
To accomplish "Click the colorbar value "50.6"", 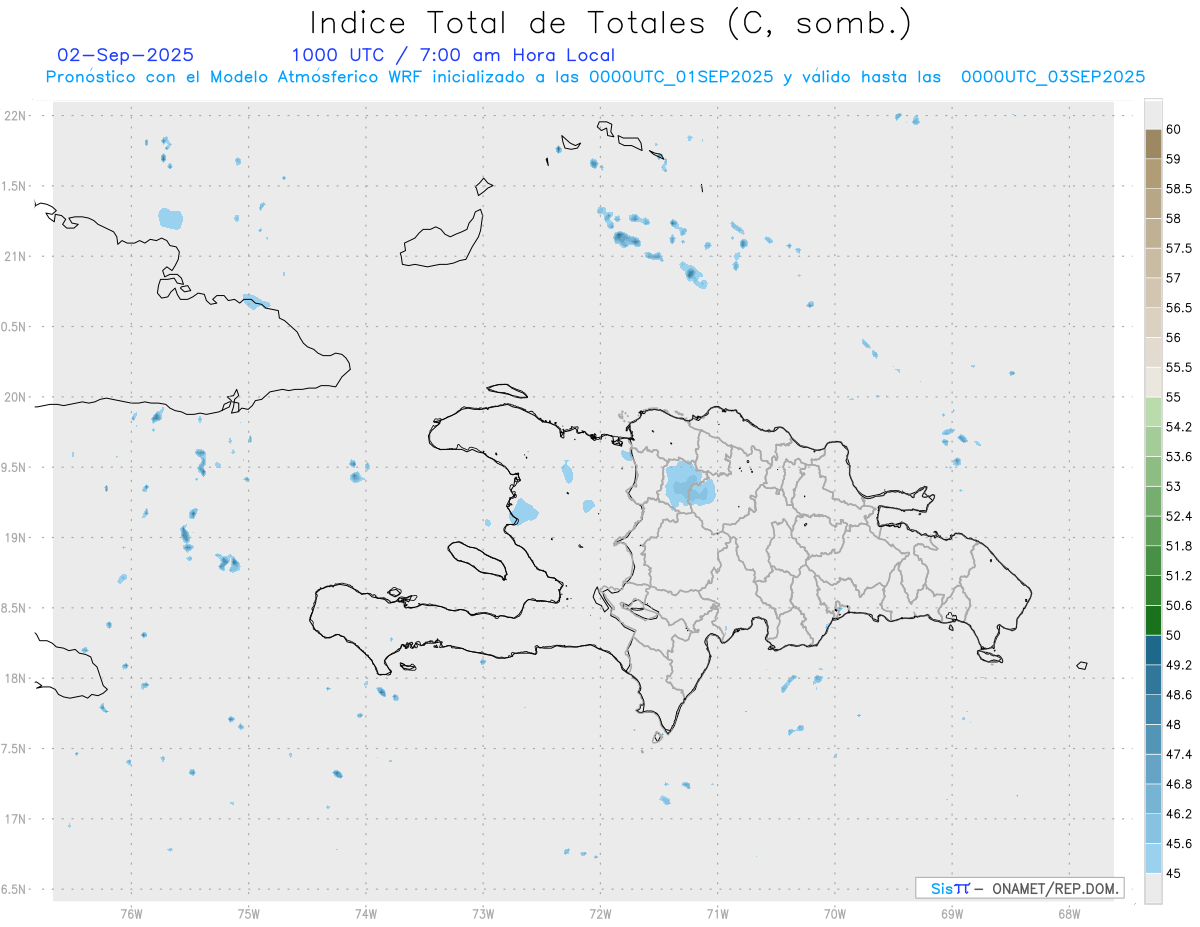I will 1178,606.
